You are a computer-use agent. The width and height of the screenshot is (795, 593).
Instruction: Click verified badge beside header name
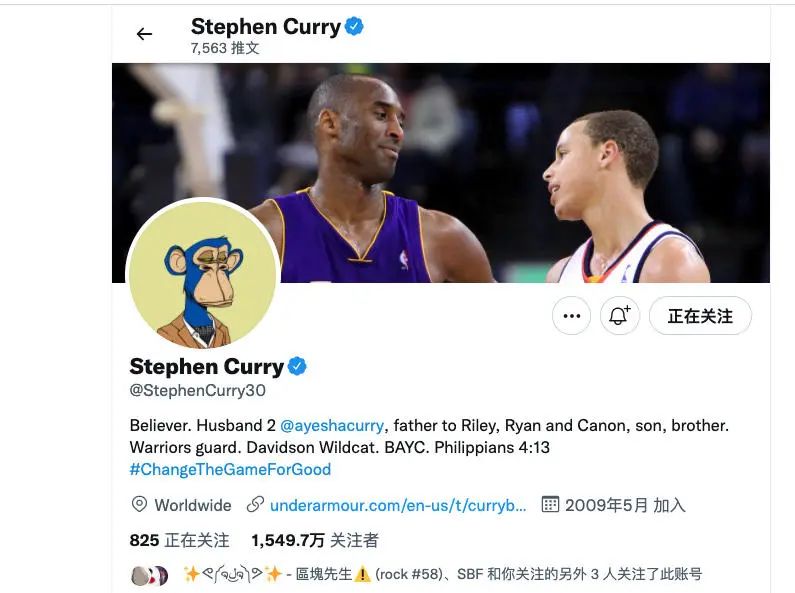pos(354,26)
